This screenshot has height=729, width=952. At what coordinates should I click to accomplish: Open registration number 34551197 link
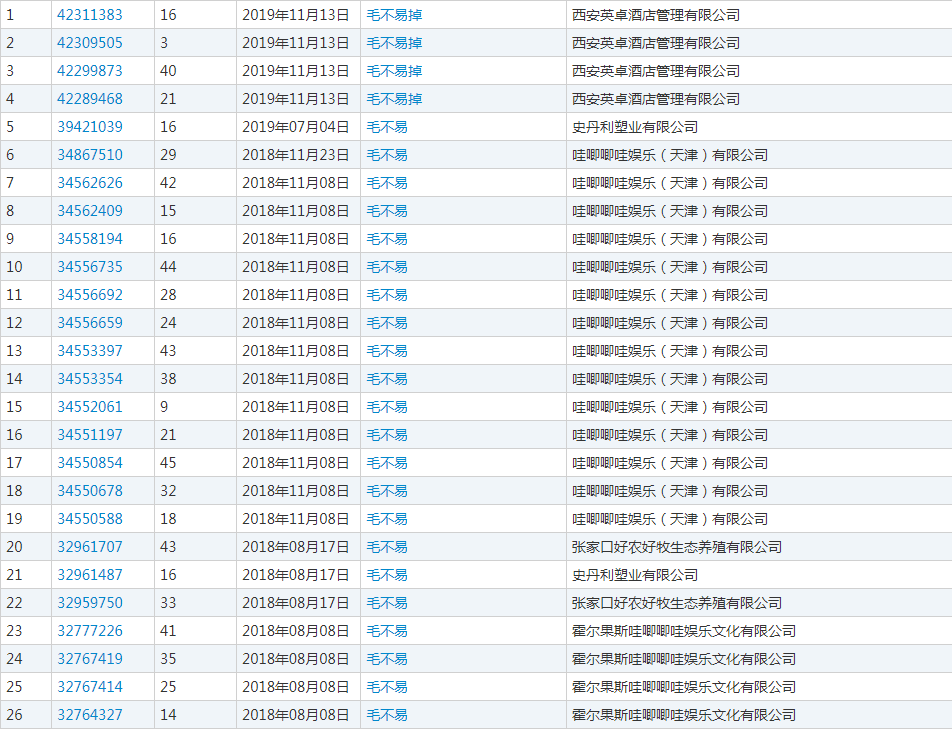(x=90, y=435)
